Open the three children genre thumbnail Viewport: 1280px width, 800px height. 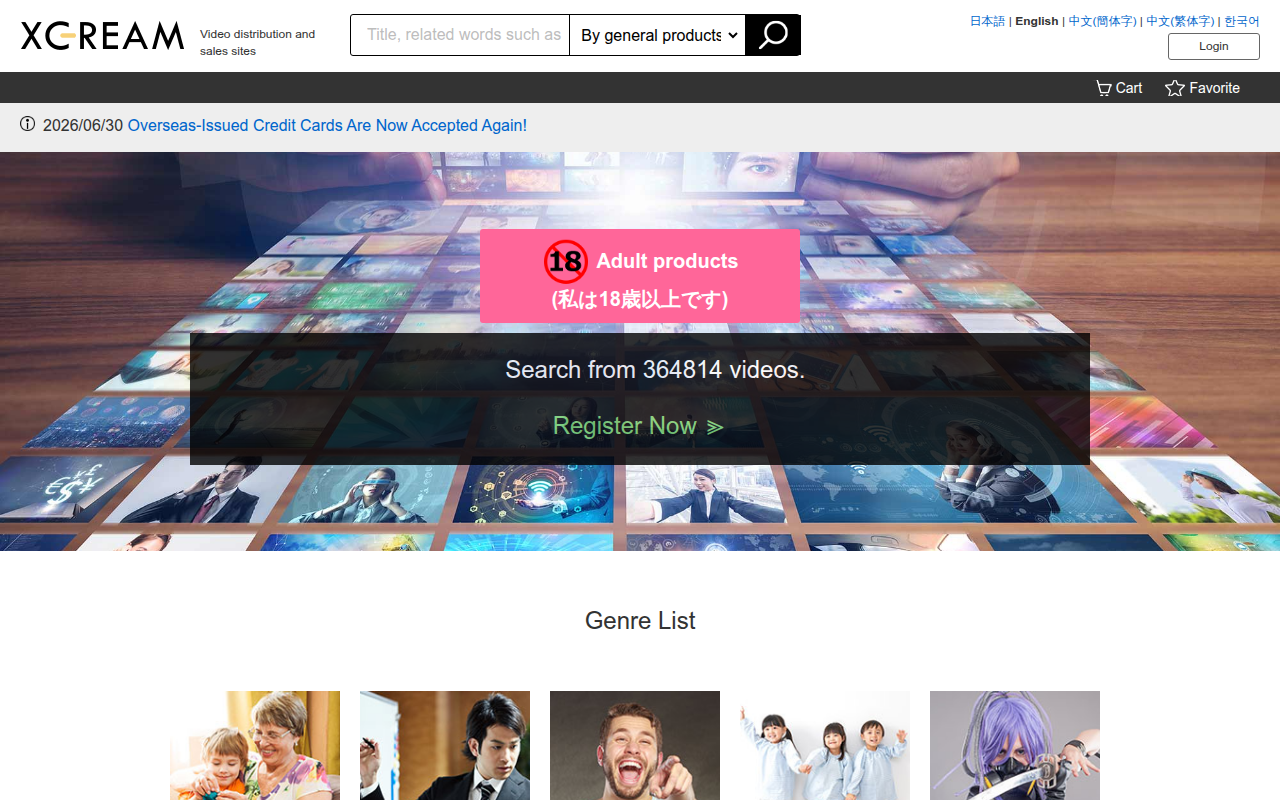coord(825,745)
